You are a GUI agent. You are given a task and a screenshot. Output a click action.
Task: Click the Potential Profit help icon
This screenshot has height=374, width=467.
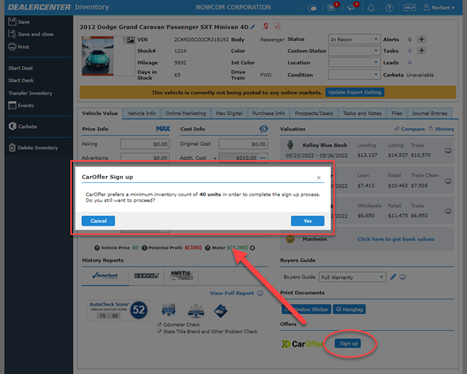144,248
